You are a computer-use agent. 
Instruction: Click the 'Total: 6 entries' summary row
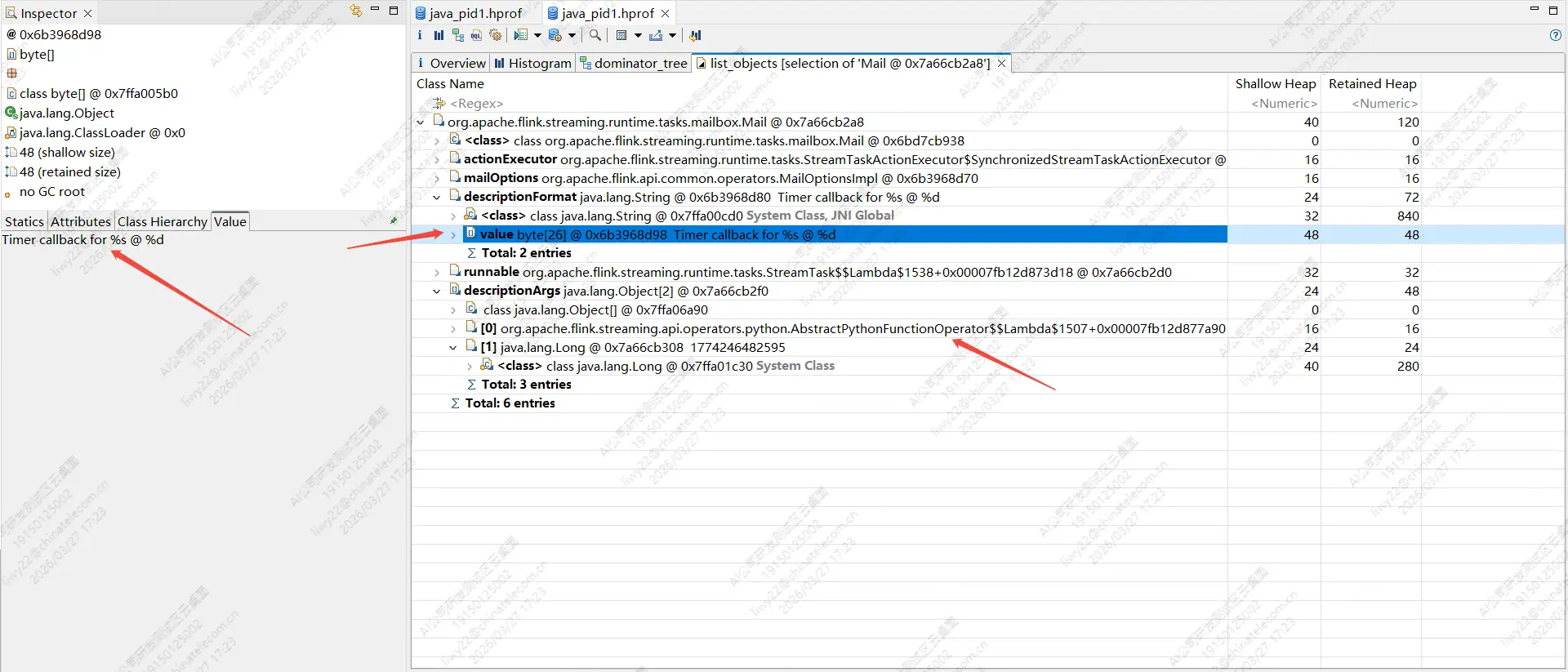click(510, 403)
